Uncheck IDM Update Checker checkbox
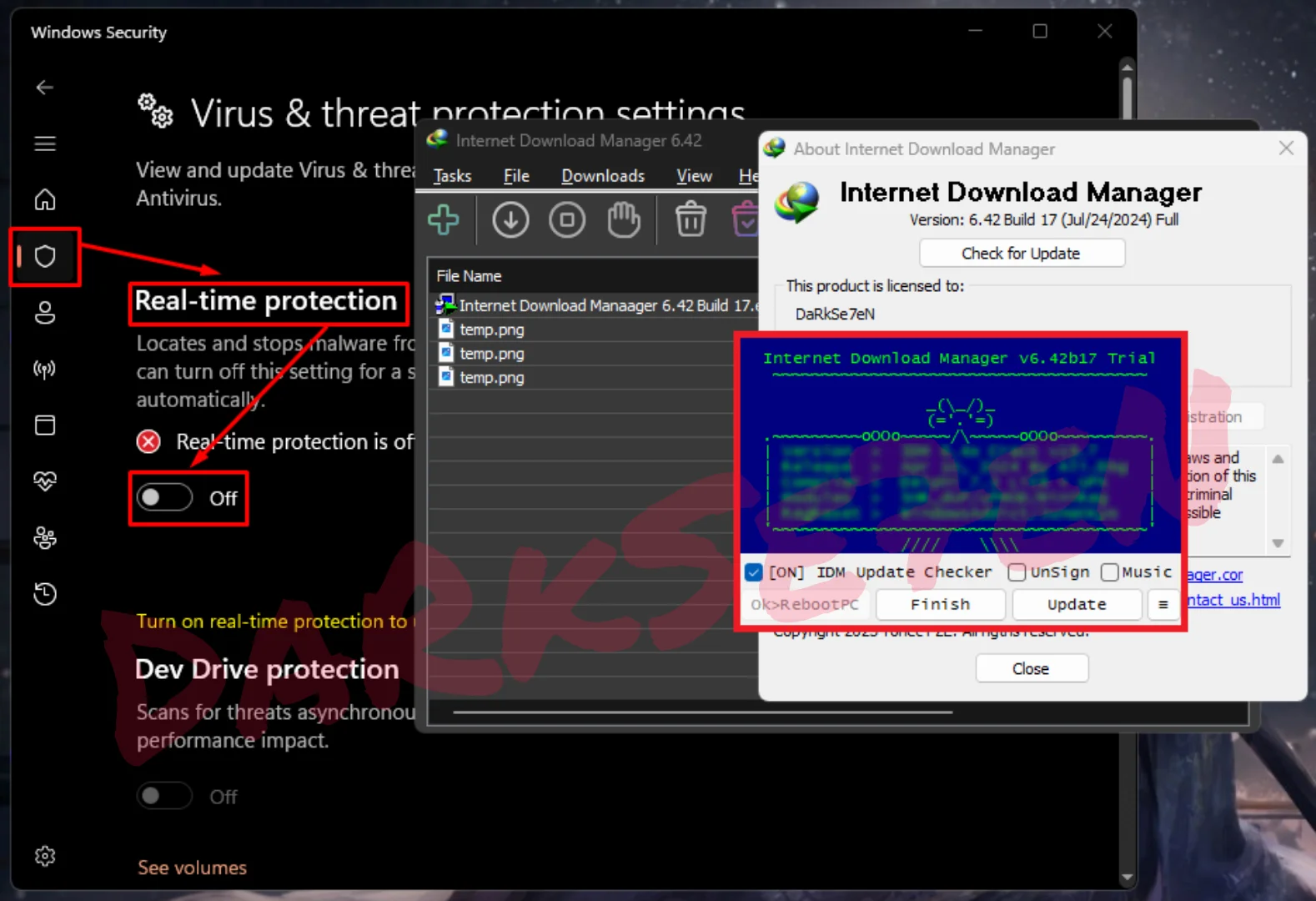Screen dimensions: 1316x901 (x=754, y=572)
